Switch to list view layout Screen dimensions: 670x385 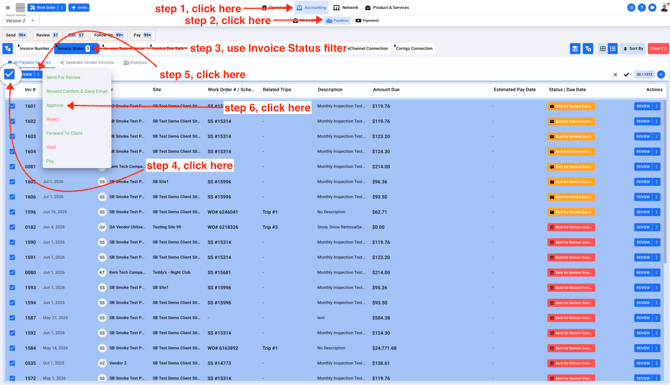click(x=613, y=49)
